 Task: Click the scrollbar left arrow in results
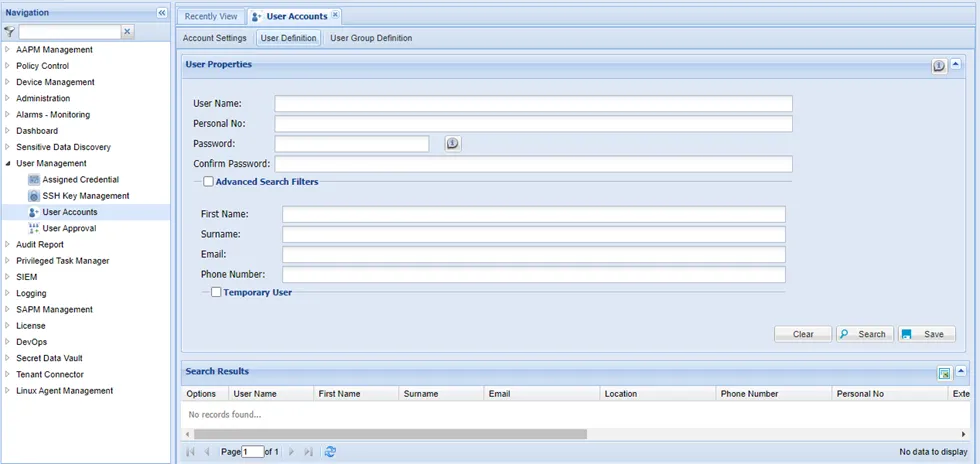tap(188, 434)
